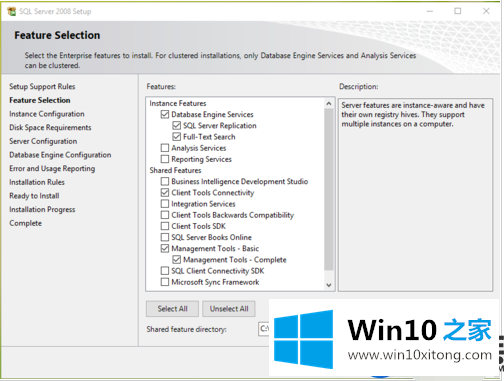Check SQL Client Connectivity SDK
504x381 pixels.
point(165,271)
